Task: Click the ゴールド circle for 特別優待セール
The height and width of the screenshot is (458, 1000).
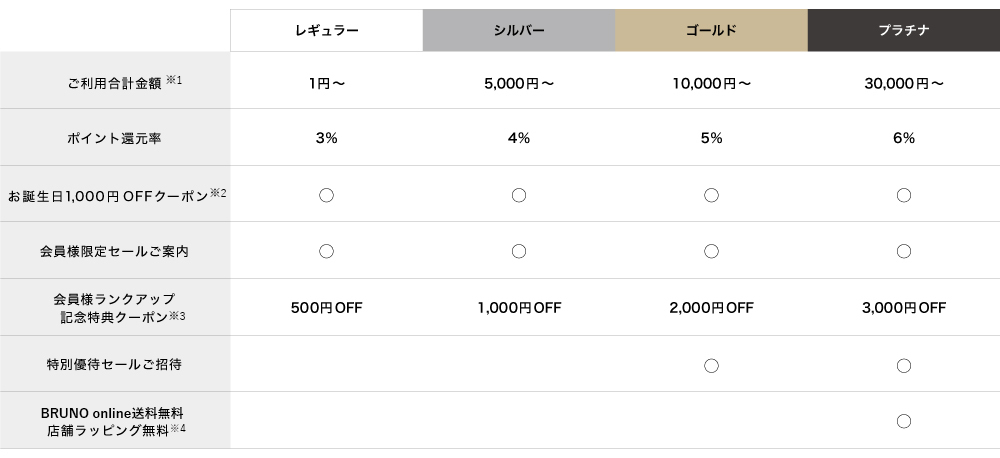Action: 711,365
